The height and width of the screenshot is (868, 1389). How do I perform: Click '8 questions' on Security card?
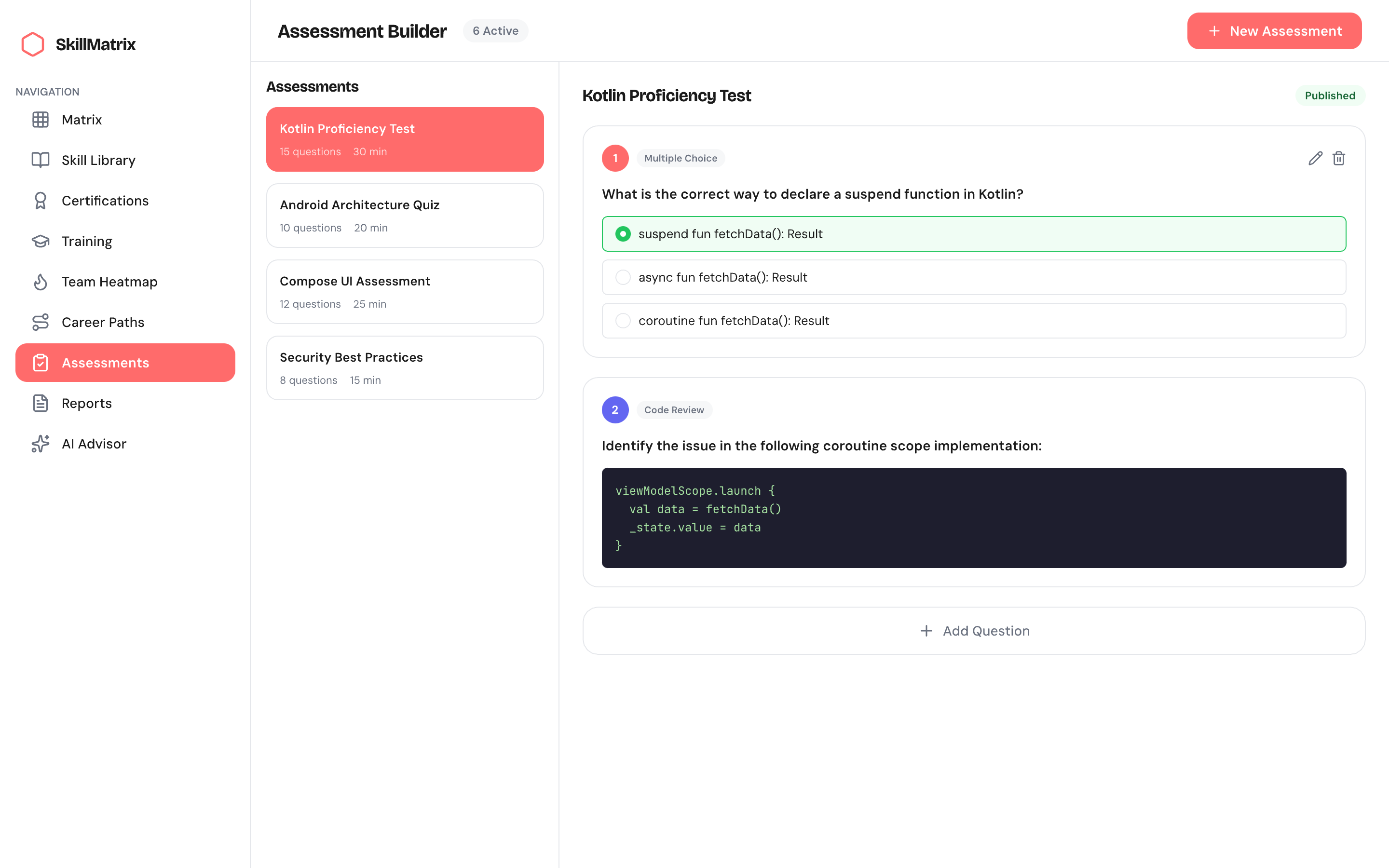[308, 380]
